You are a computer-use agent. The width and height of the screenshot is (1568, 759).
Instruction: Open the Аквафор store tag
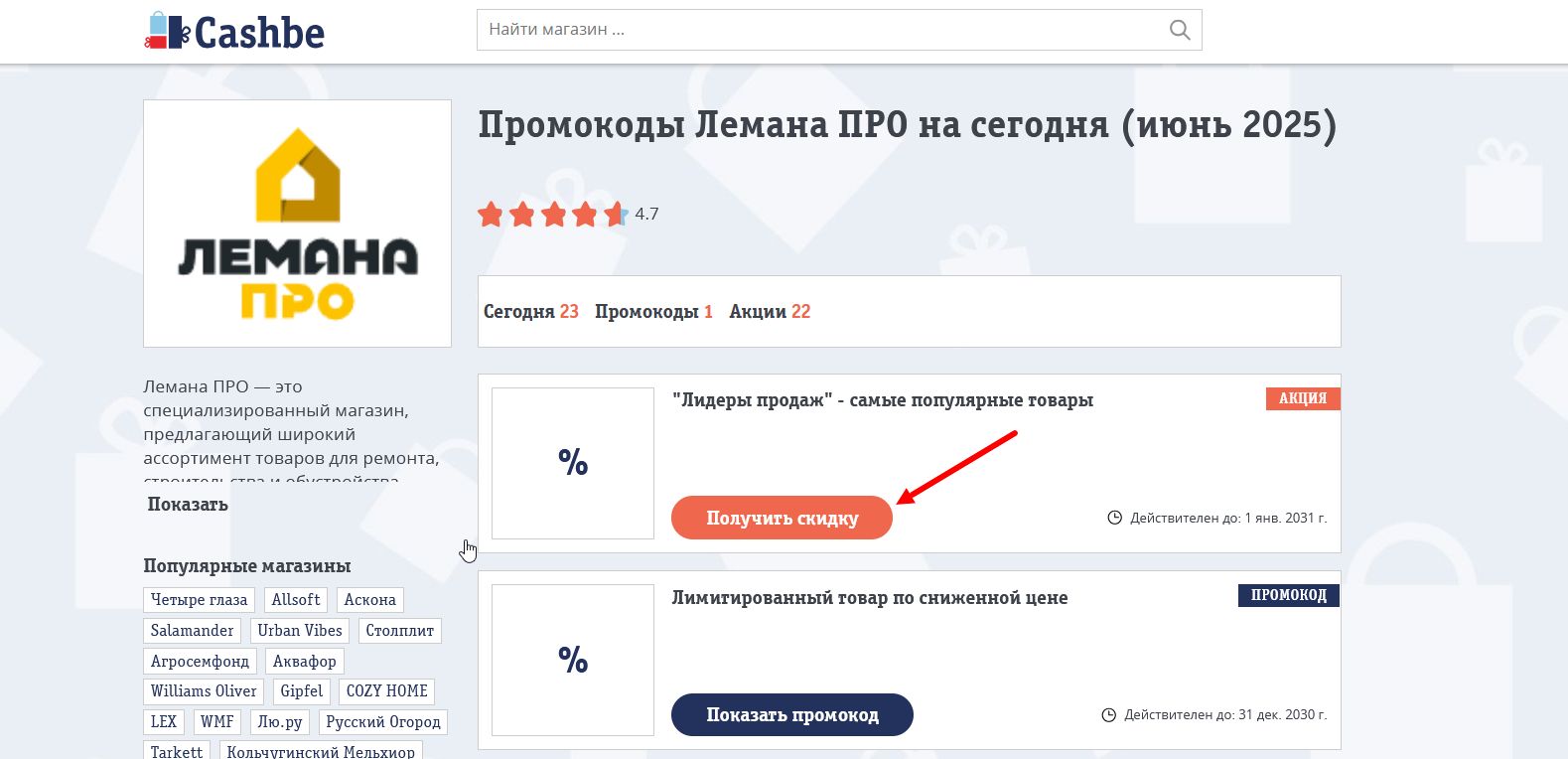(x=305, y=662)
